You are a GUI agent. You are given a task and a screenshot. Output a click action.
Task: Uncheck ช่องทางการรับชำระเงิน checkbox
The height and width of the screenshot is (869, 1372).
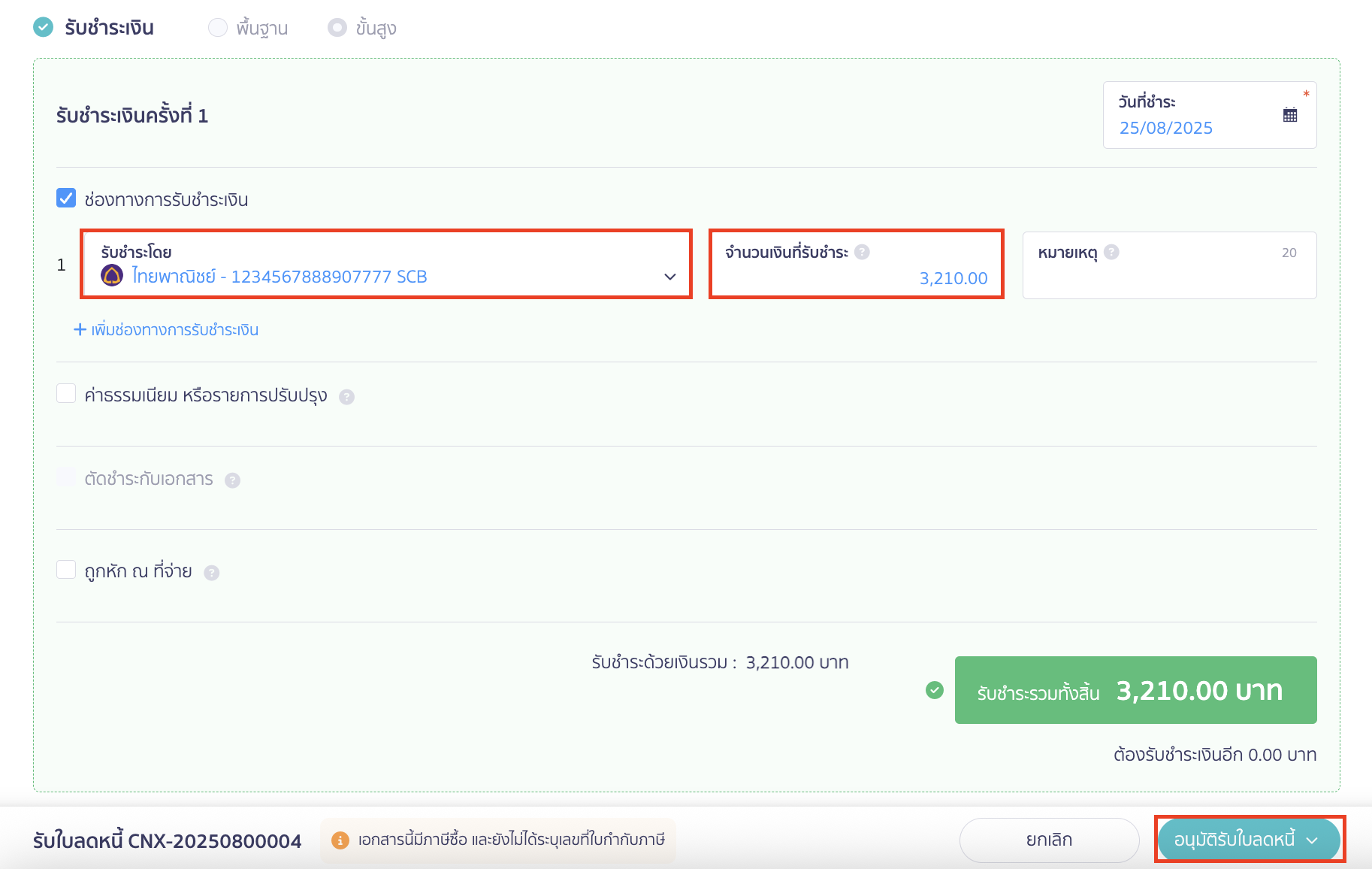[66, 198]
